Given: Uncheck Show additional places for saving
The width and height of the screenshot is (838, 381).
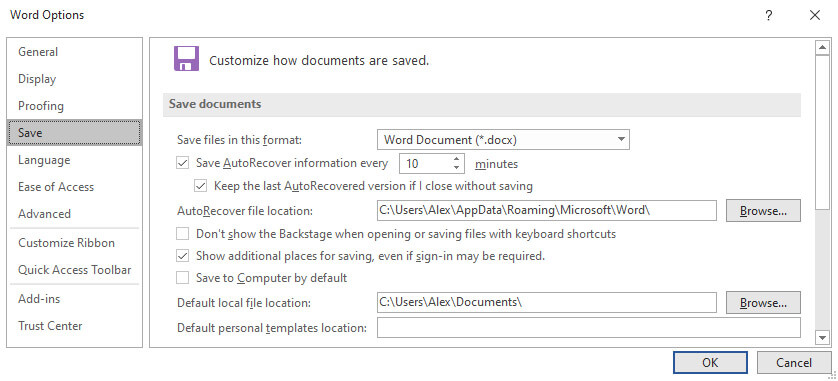Looking at the screenshot, I should pyautogui.click(x=183, y=256).
